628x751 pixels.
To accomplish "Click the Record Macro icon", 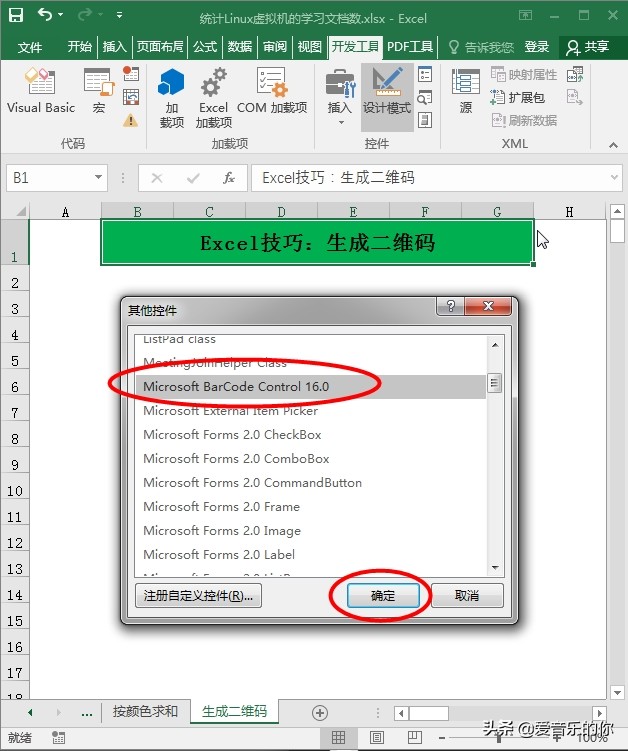I will click(131, 73).
